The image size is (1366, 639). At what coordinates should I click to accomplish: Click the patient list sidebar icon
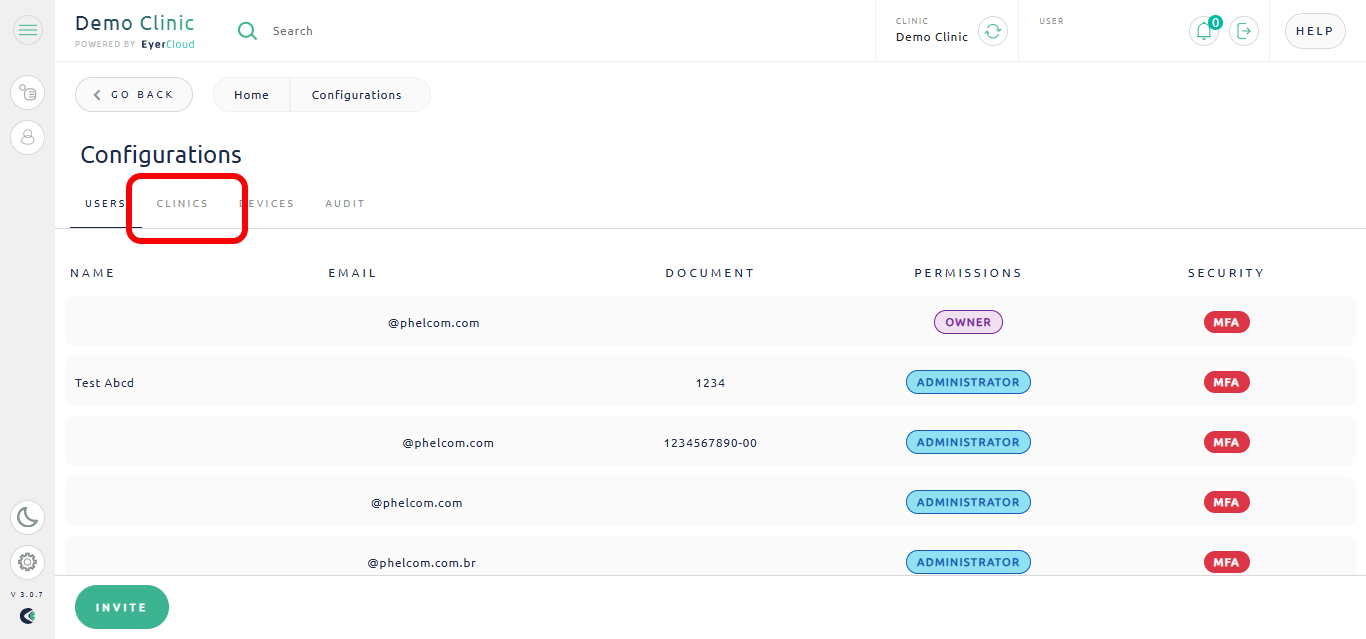point(28,93)
